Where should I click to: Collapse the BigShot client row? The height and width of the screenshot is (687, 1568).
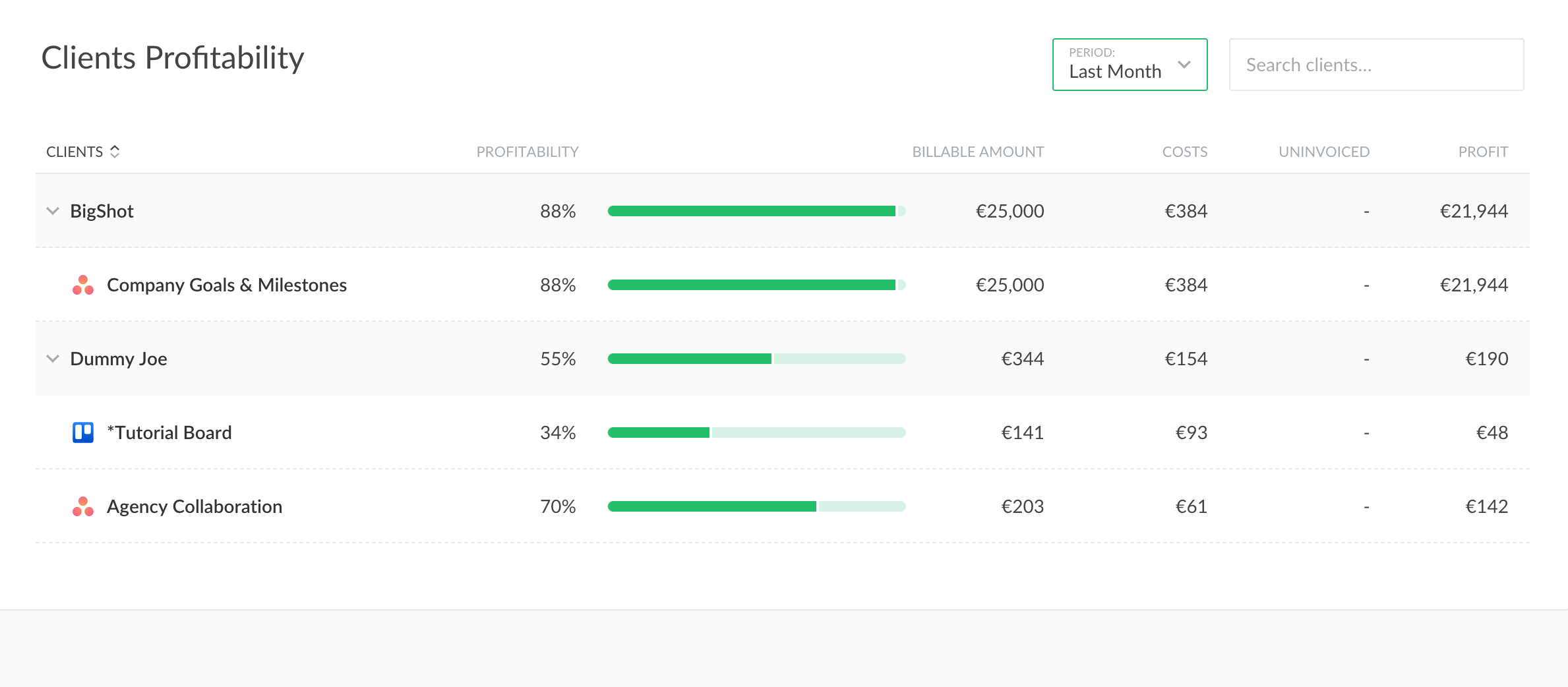(53, 211)
